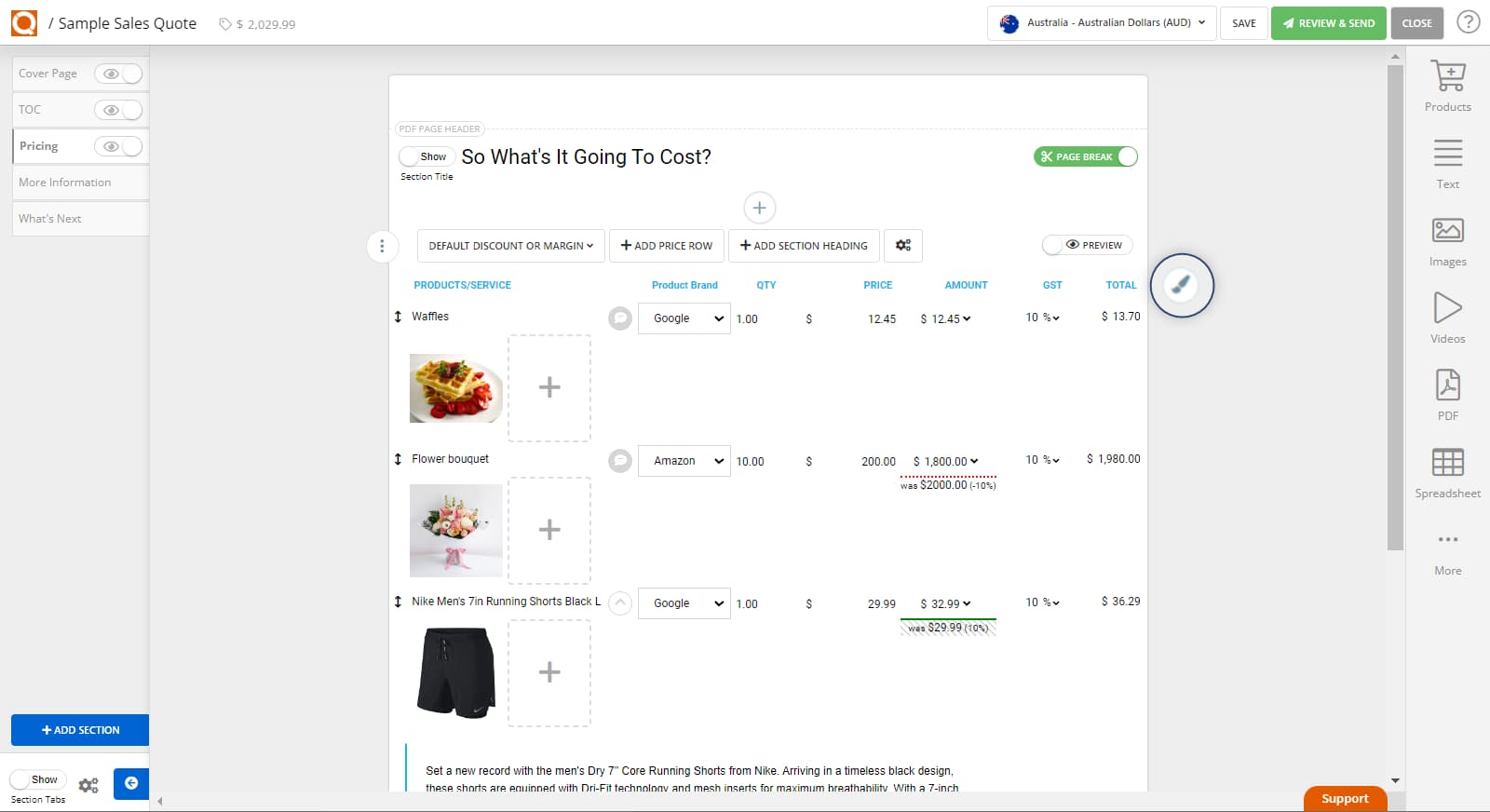
Task: Open Nike shorts brand Google dropdown
Action: click(x=684, y=603)
